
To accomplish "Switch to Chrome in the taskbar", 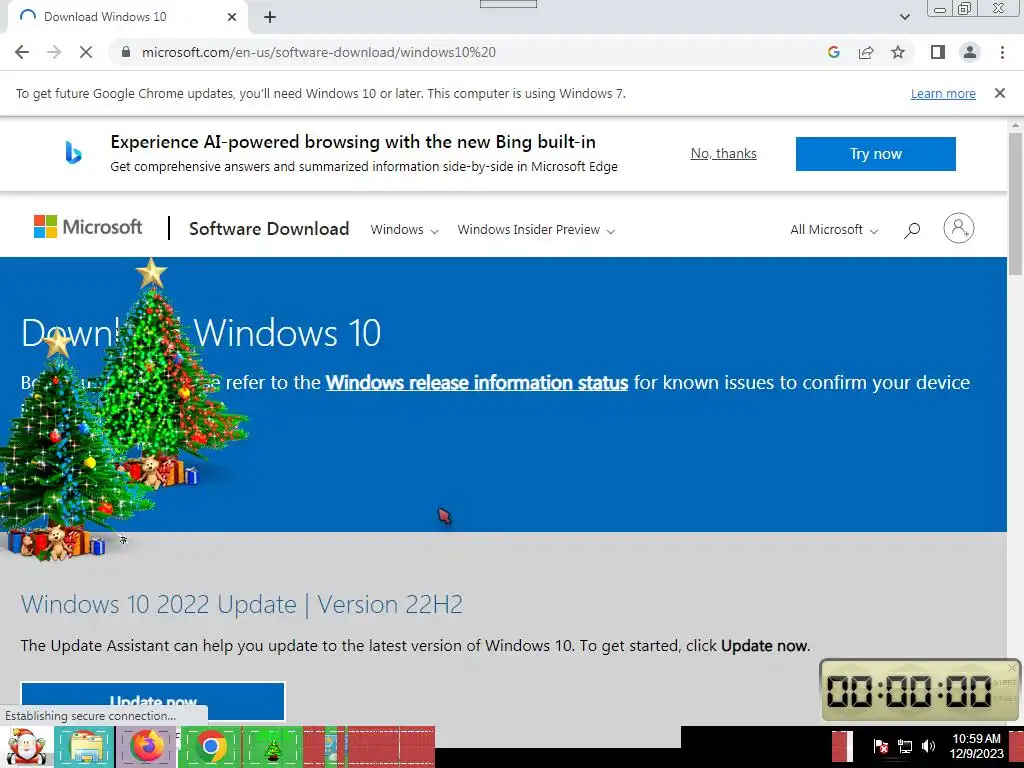I will coord(210,746).
